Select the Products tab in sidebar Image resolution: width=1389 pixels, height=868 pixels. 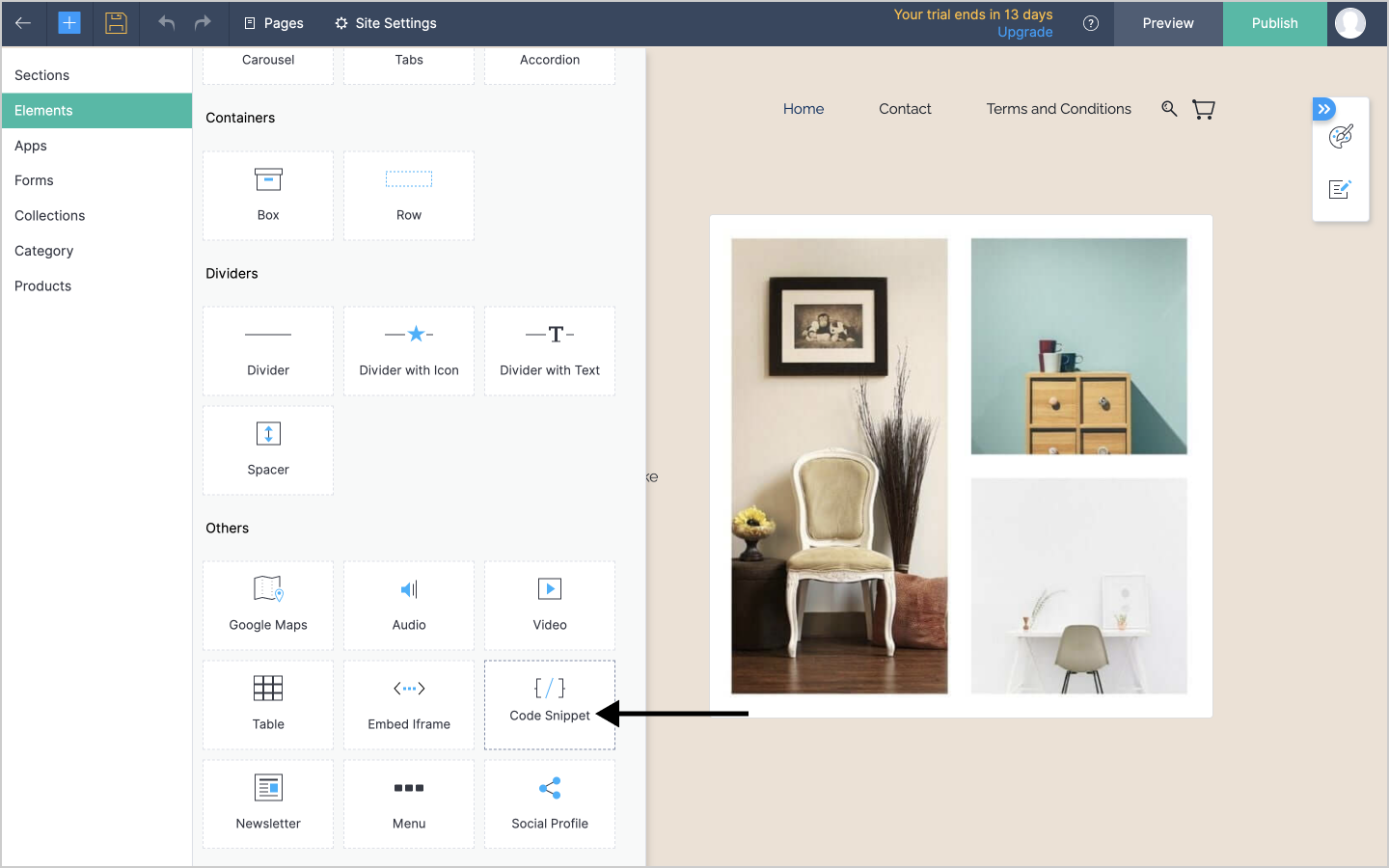click(96, 285)
